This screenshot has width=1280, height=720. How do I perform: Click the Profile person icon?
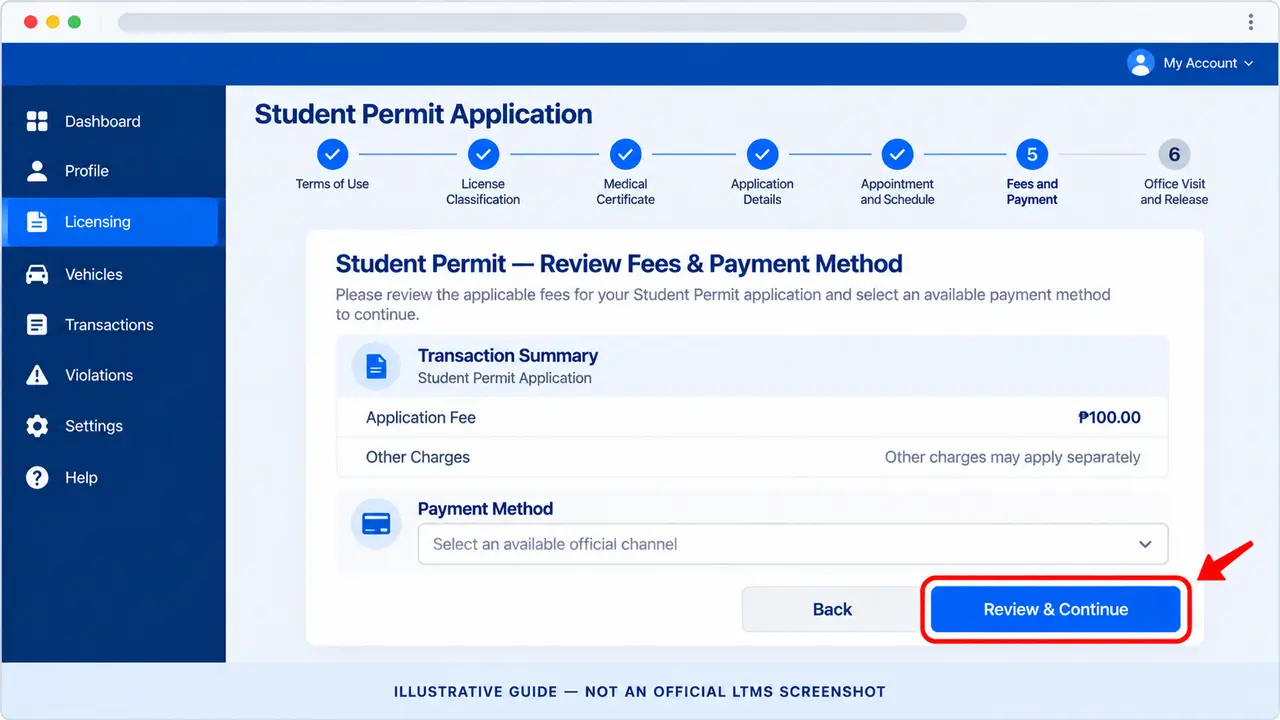click(37, 171)
